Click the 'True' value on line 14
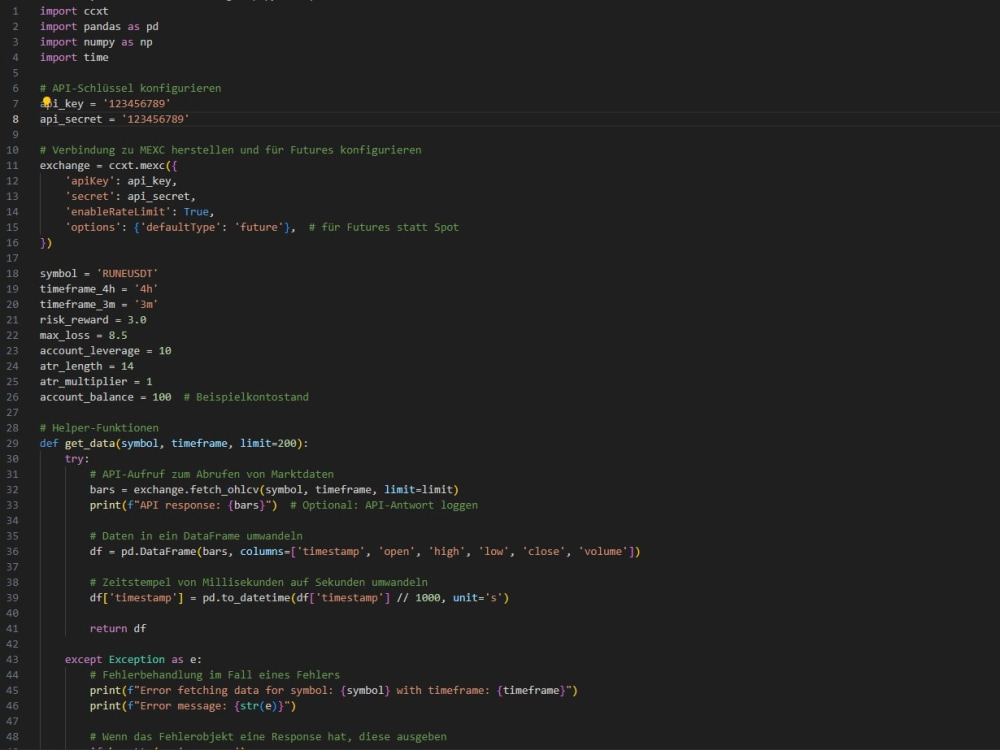Screen dimensions: 1000x750 [196, 212]
